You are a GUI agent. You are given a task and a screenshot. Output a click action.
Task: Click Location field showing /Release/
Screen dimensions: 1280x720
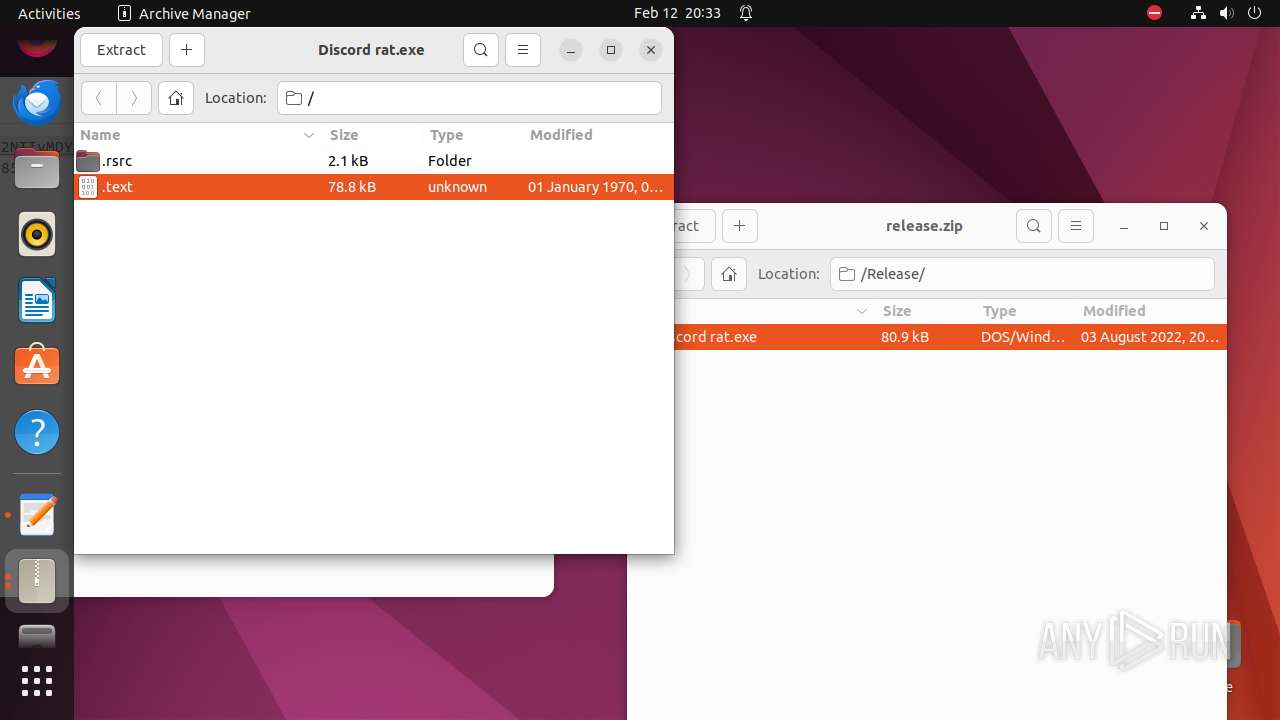[1022, 274]
